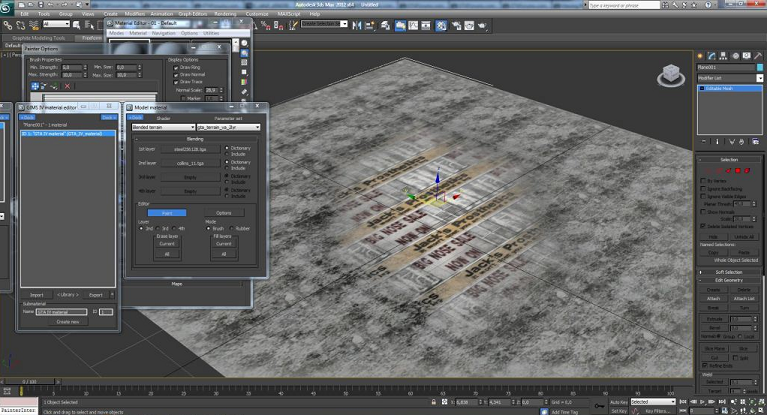The height and width of the screenshot is (415, 767).
Task: Select the 3rd layer radio button
Action: [x=158, y=229]
